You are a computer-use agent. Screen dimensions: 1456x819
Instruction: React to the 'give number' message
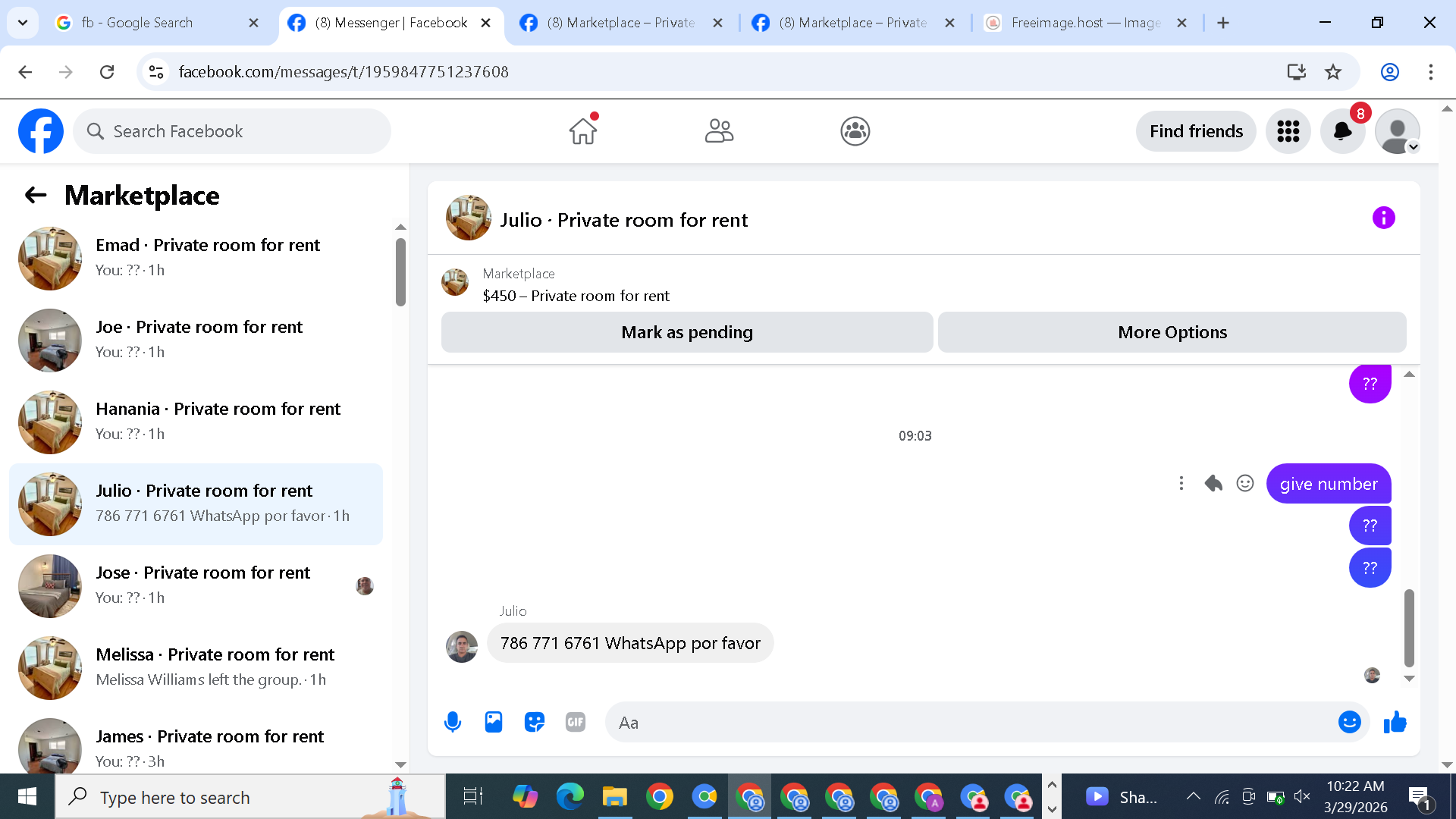(1245, 483)
